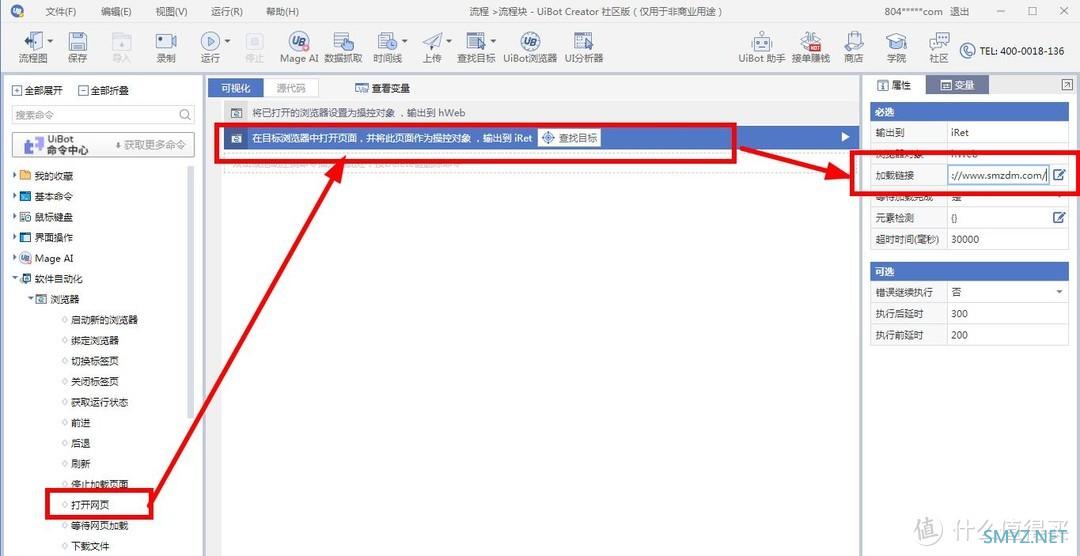Click the 加载链接 URL input field

pyautogui.click(x=998, y=175)
